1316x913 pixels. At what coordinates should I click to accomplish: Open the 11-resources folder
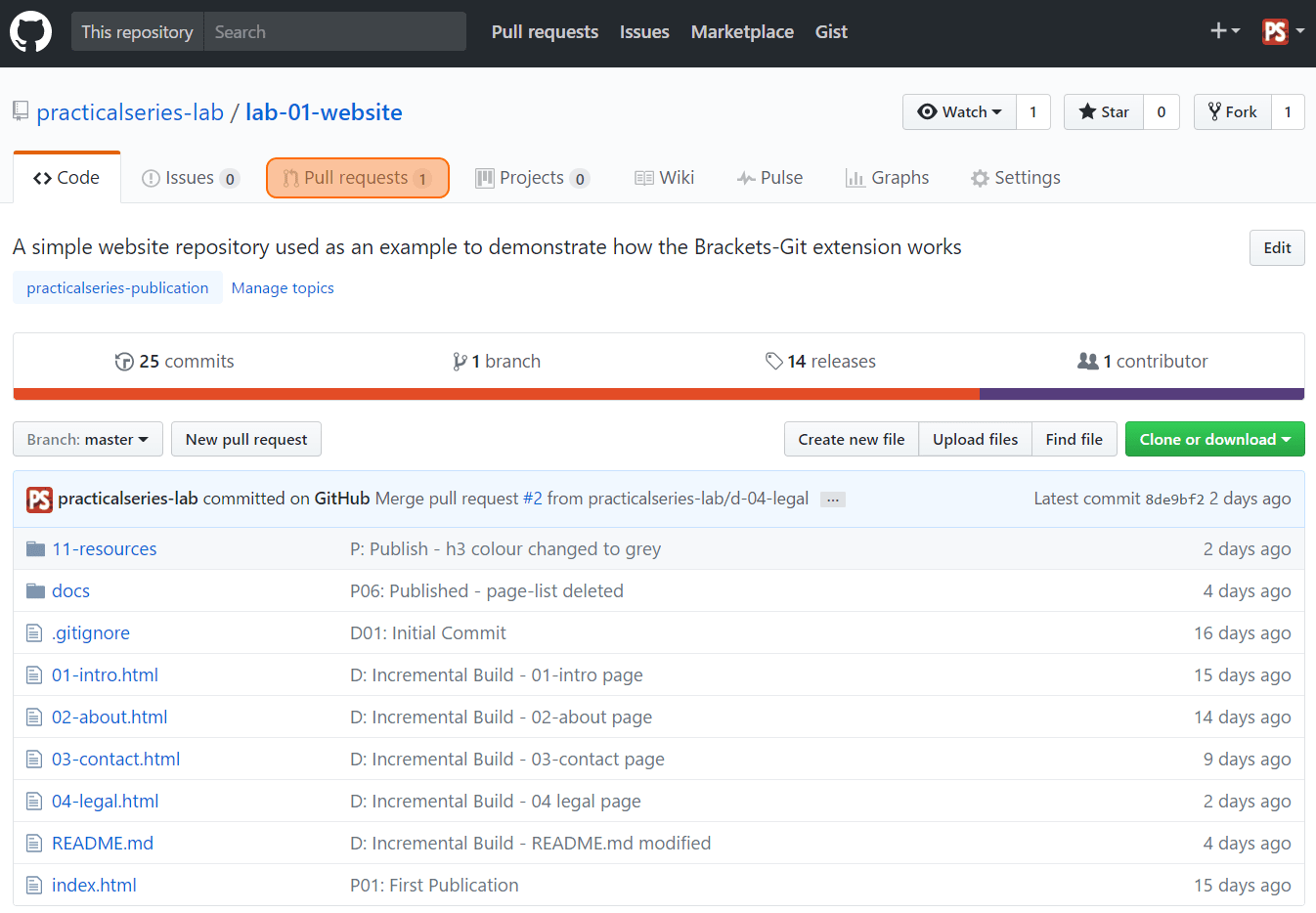[105, 549]
